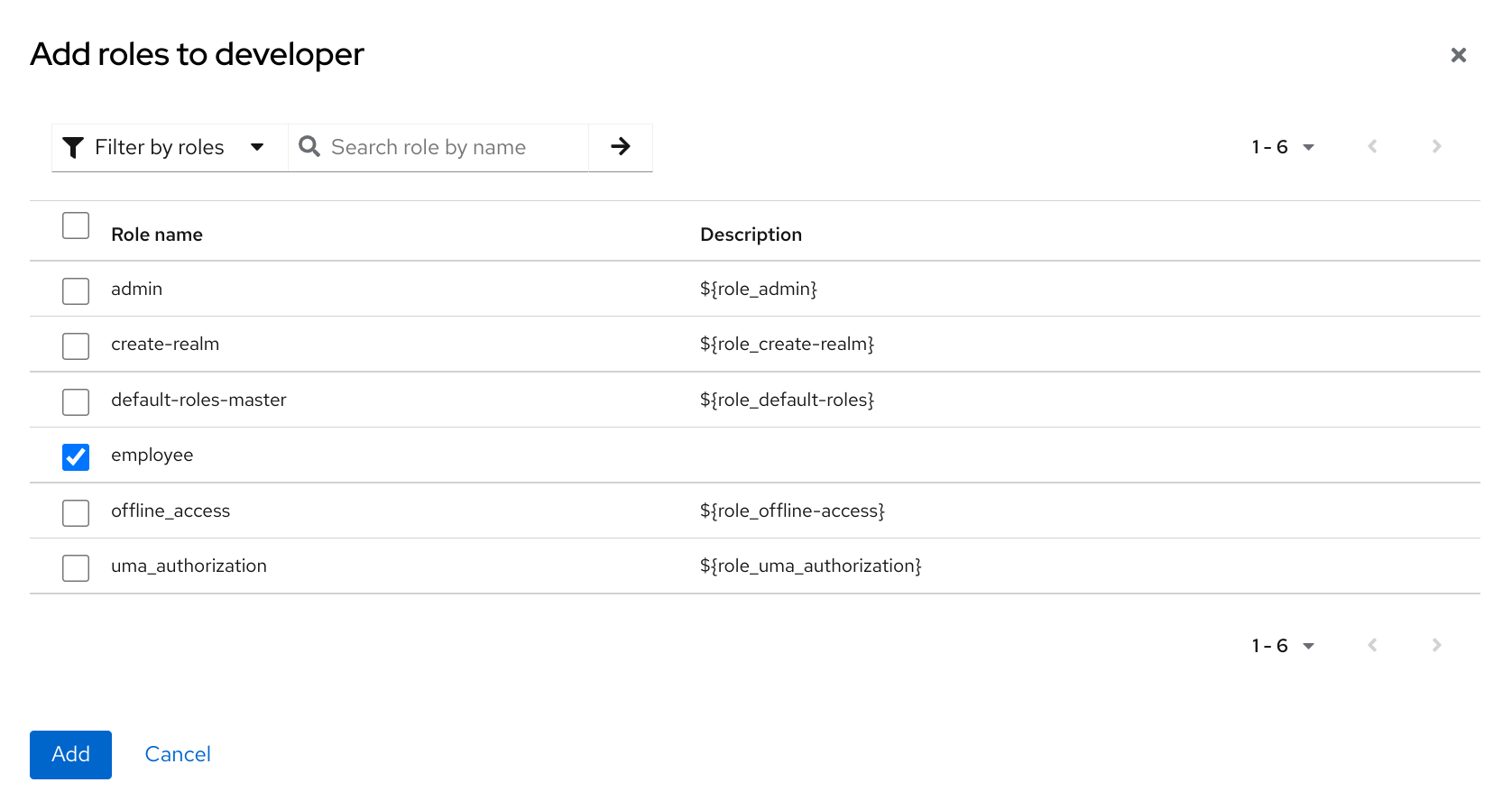This screenshot has height=810, width=1512.
Task: Go to previous page in top pagination
Action: point(1372,147)
